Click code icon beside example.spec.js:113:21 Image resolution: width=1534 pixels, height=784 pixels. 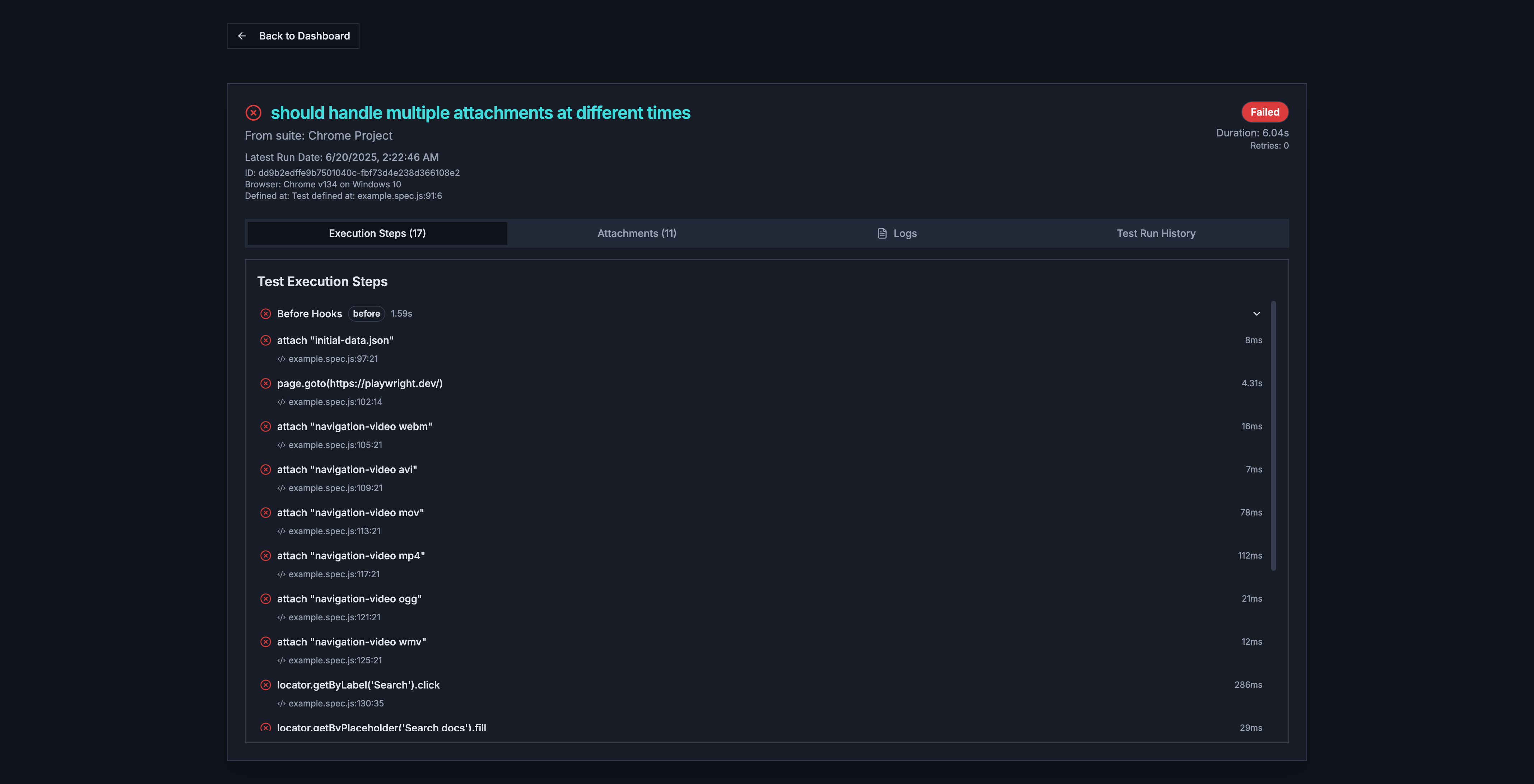[281, 532]
